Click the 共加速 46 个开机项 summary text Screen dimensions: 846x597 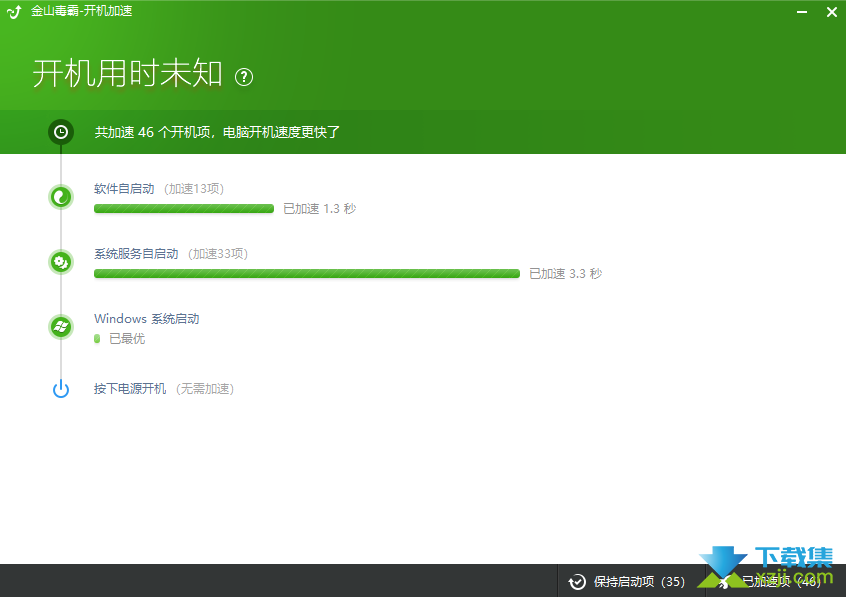point(217,132)
